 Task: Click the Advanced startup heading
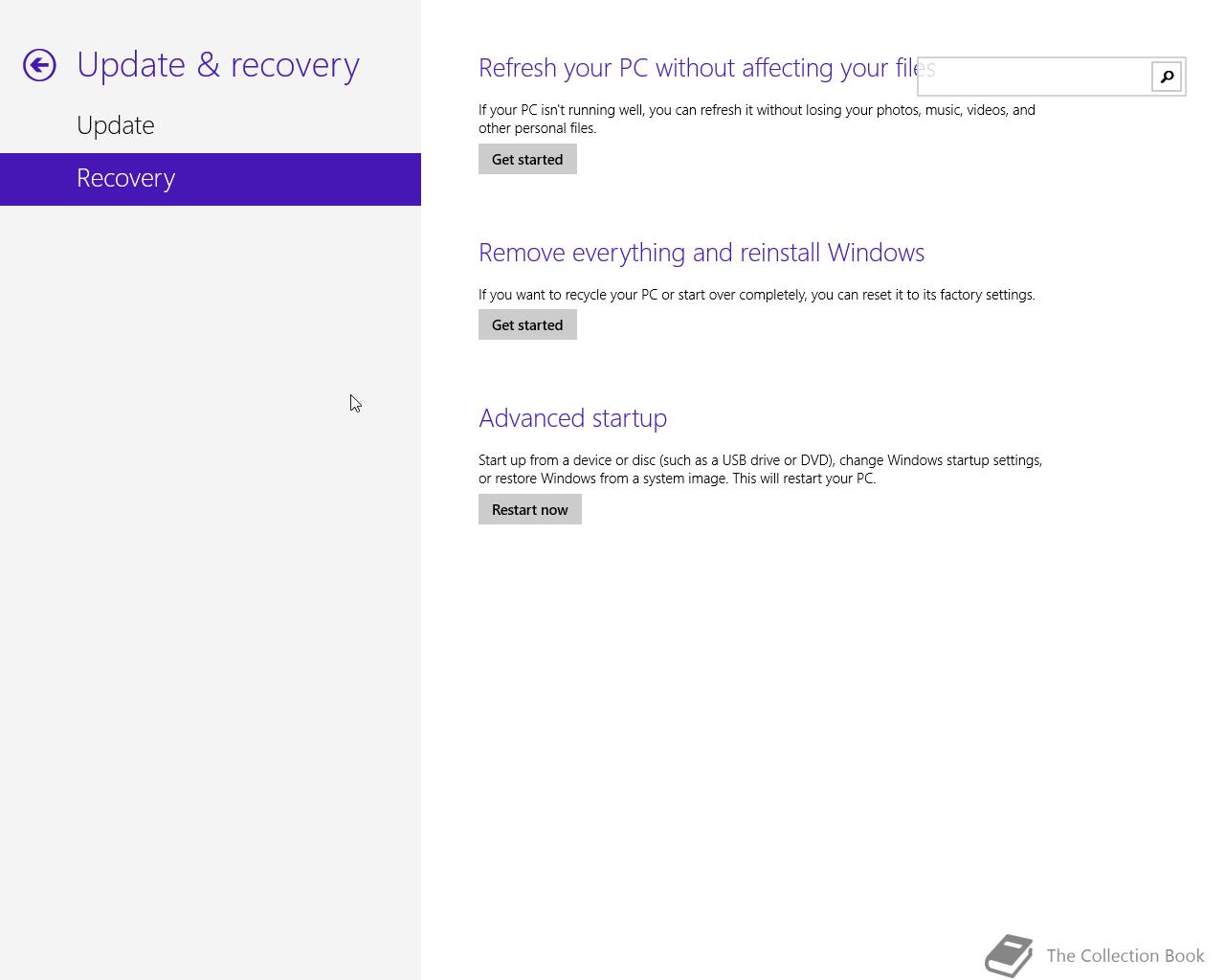tap(572, 418)
